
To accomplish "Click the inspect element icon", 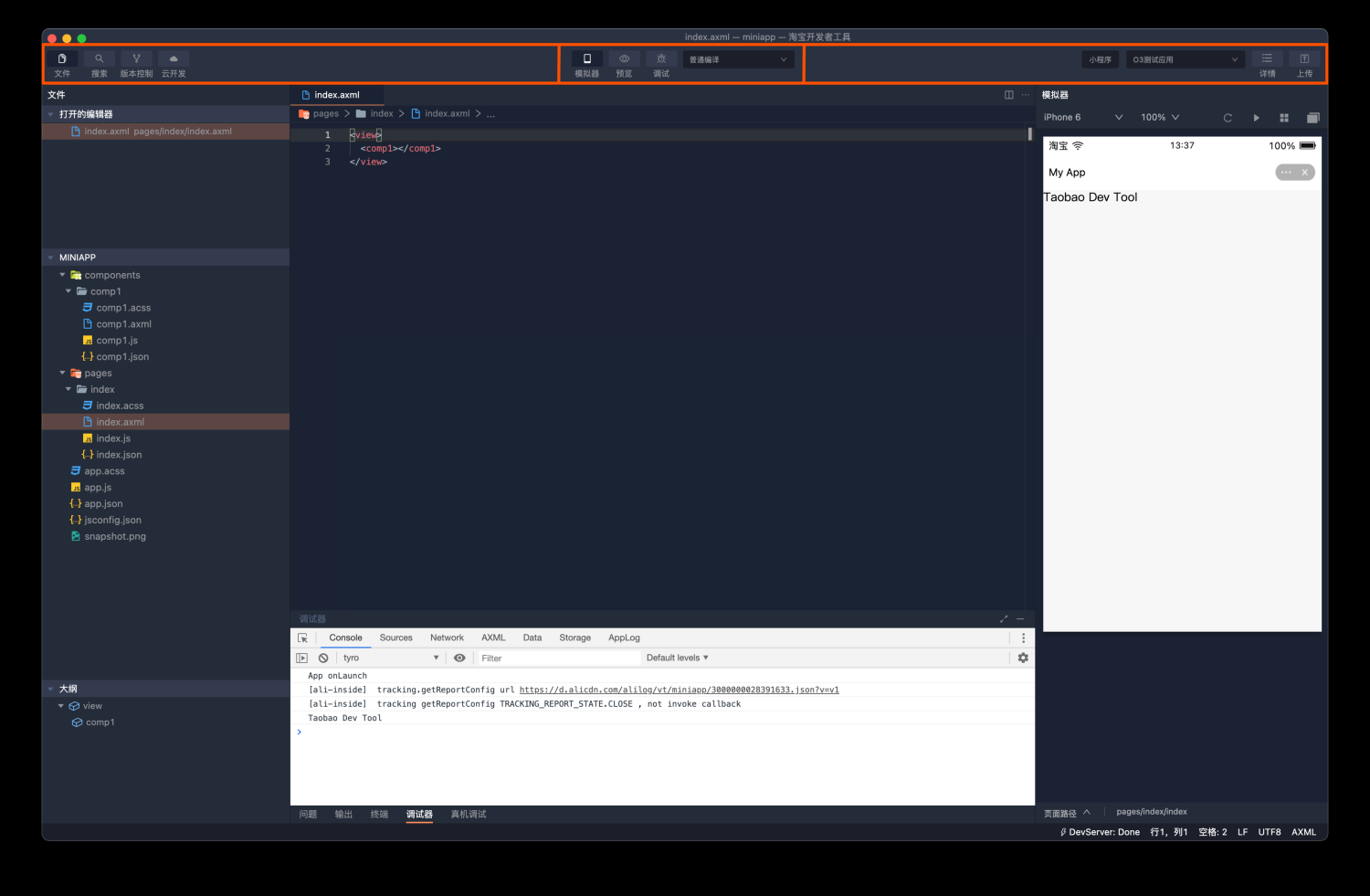I will pos(302,638).
